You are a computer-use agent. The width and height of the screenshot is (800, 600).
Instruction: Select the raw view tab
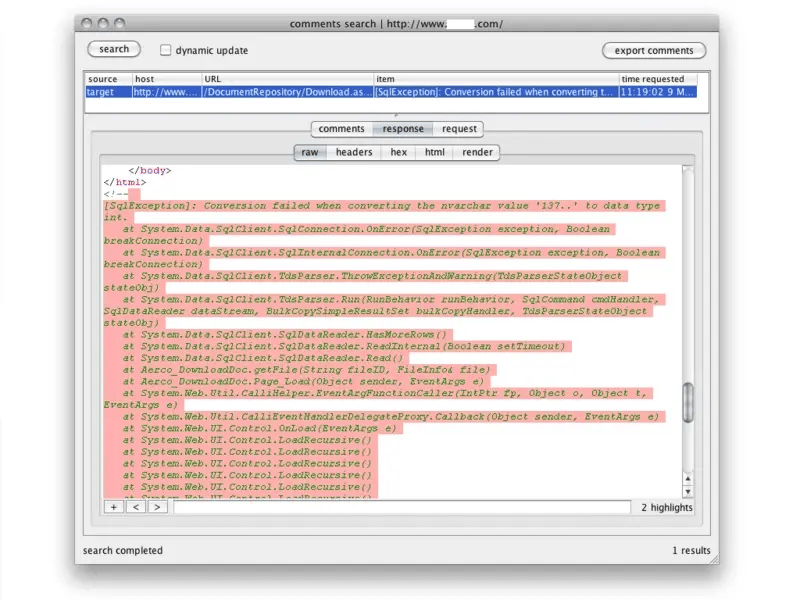(310, 152)
